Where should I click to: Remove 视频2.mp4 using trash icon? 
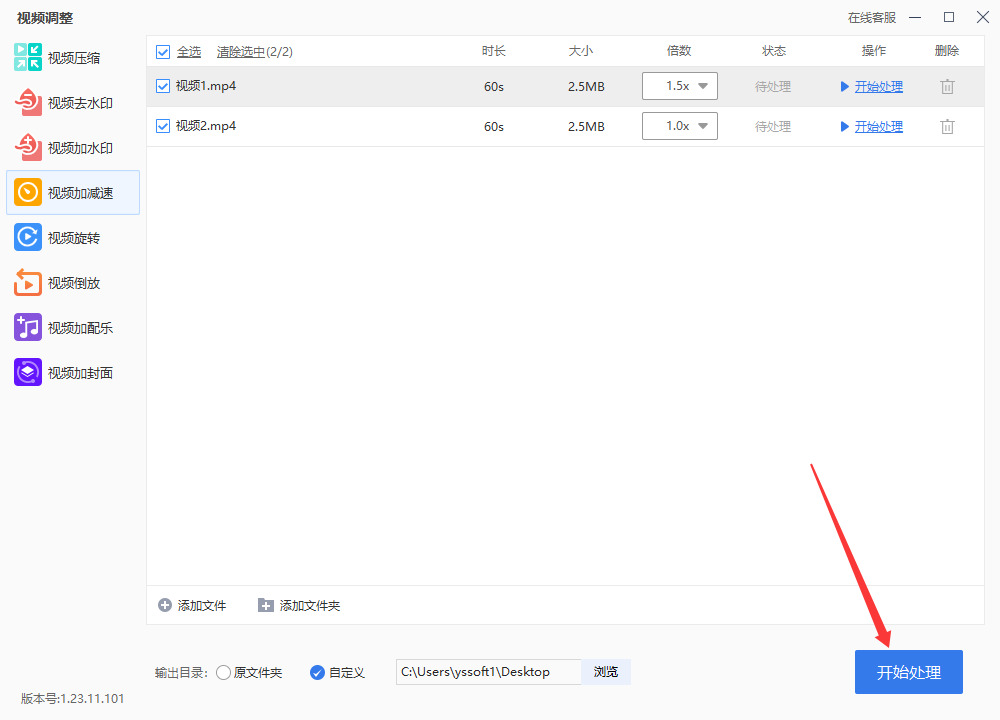coord(947,127)
